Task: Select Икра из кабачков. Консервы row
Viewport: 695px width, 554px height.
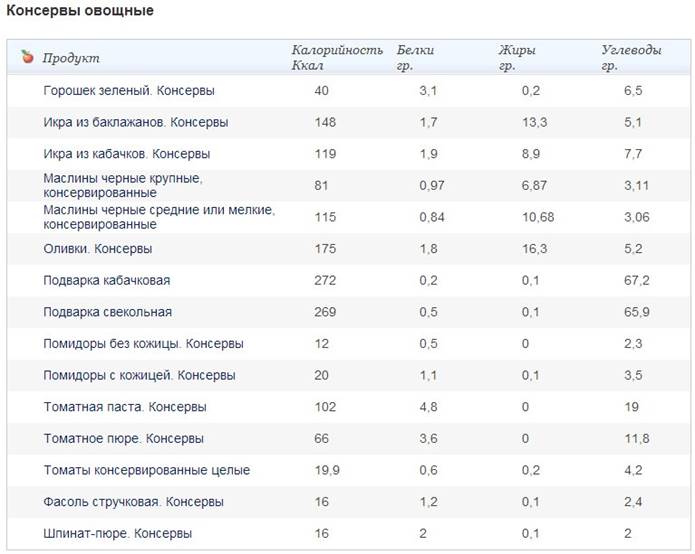Action: coord(127,155)
